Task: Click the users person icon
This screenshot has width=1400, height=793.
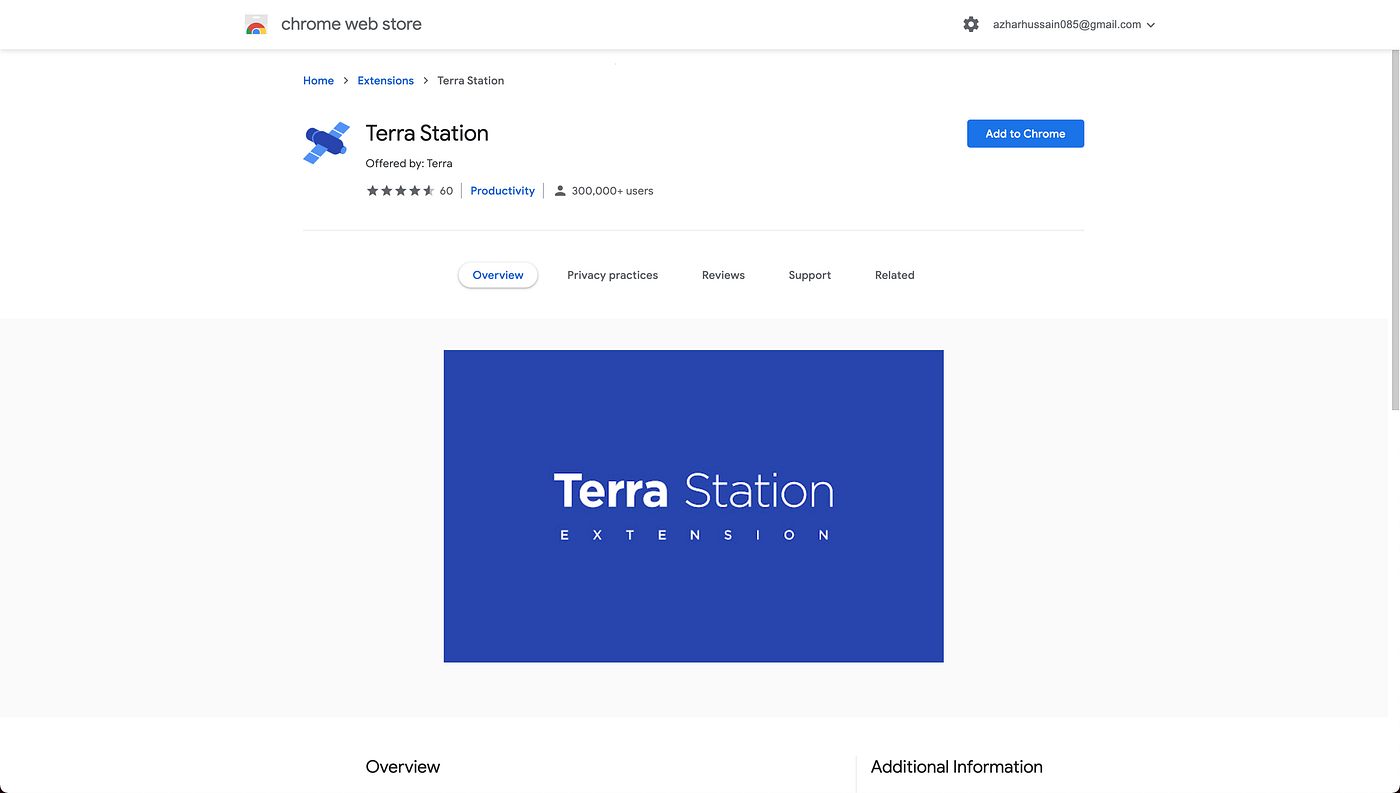Action: [x=560, y=191]
